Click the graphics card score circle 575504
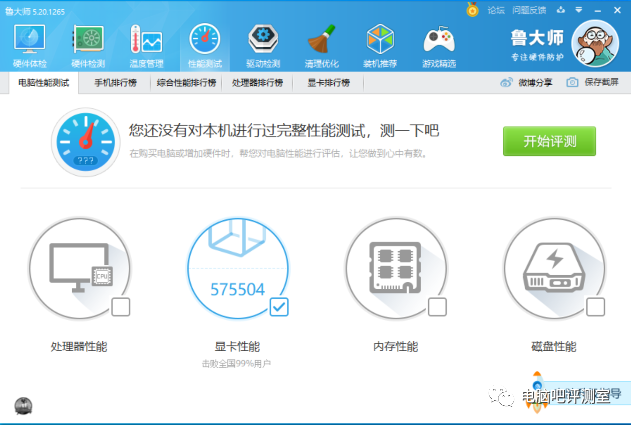This screenshot has height=425, width=631. pyautogui.click(x=238, y=268)
